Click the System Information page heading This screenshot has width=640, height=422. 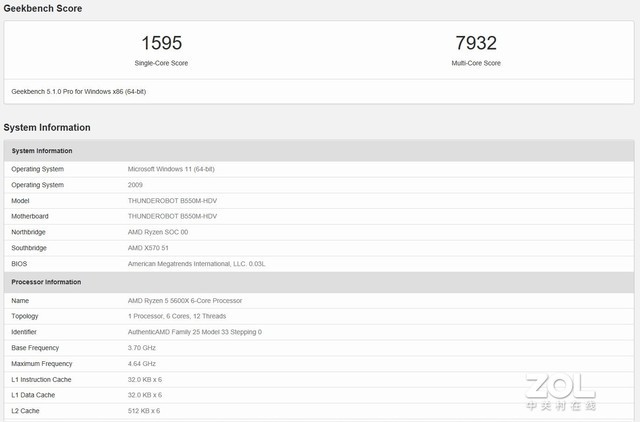pyautogui.click(x=47, y=127)
